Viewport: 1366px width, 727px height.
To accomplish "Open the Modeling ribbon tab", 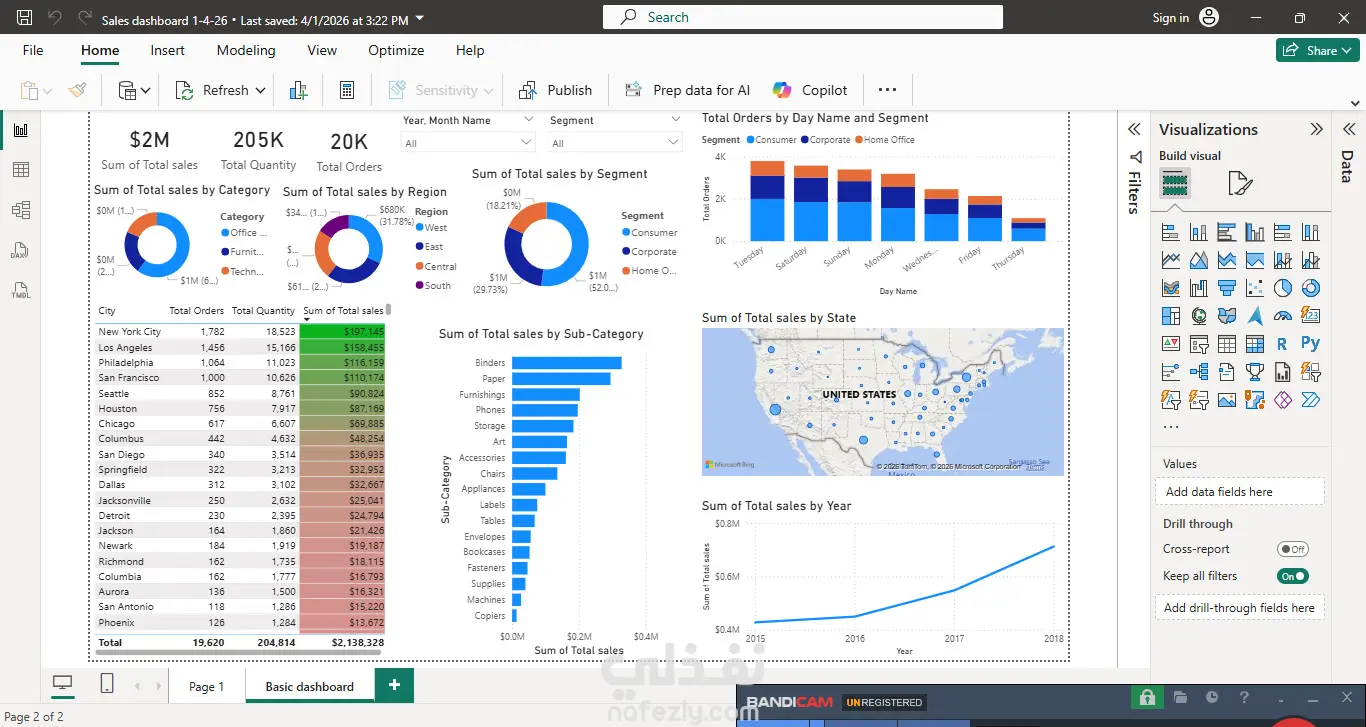I will coord(246,50).
